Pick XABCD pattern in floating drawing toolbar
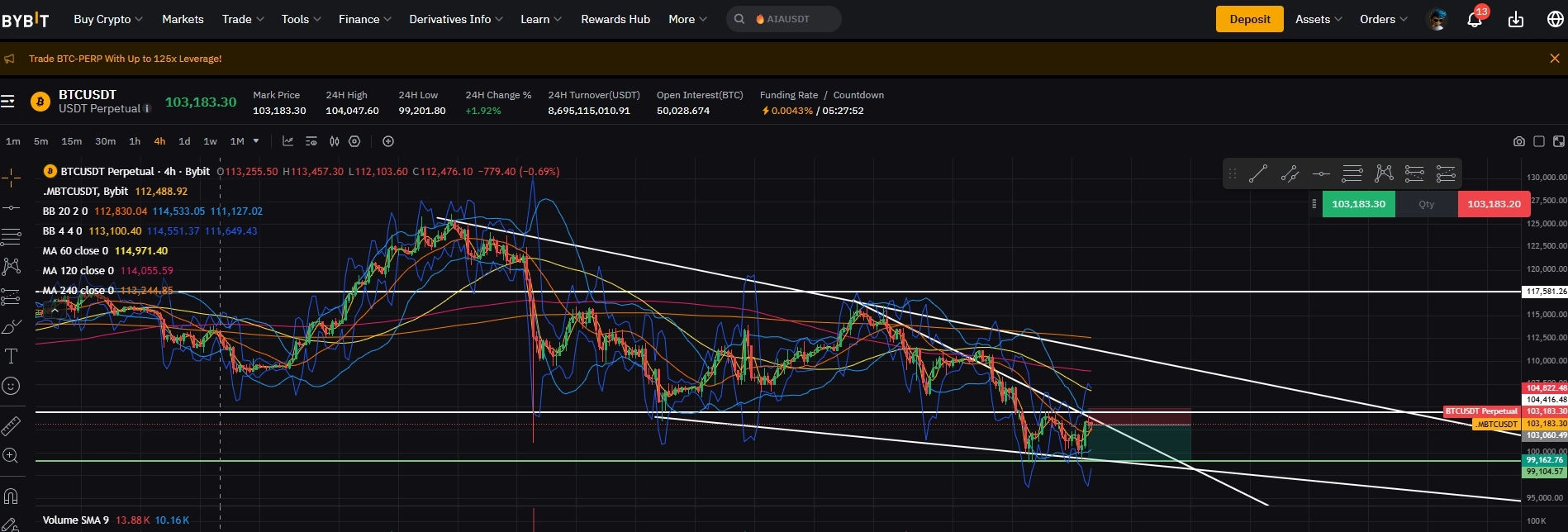Screen dimensions: 1568x532 coord(1384,173)
